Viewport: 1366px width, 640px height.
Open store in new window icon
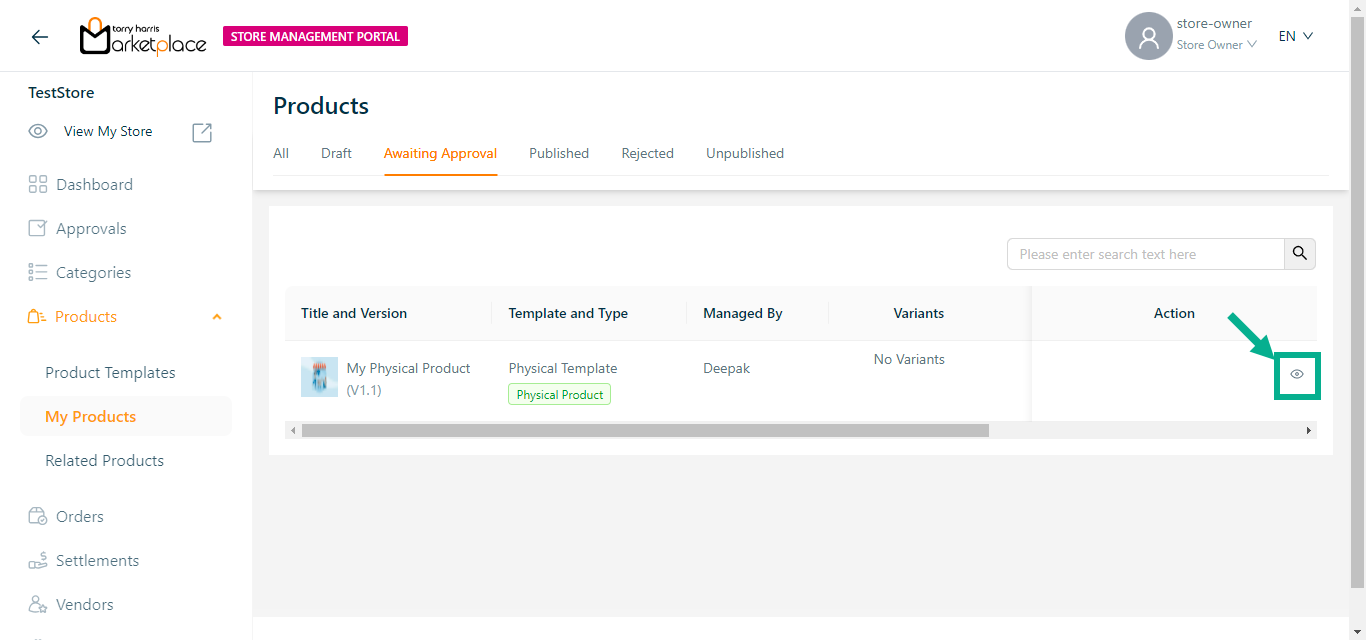pos(202,132)
